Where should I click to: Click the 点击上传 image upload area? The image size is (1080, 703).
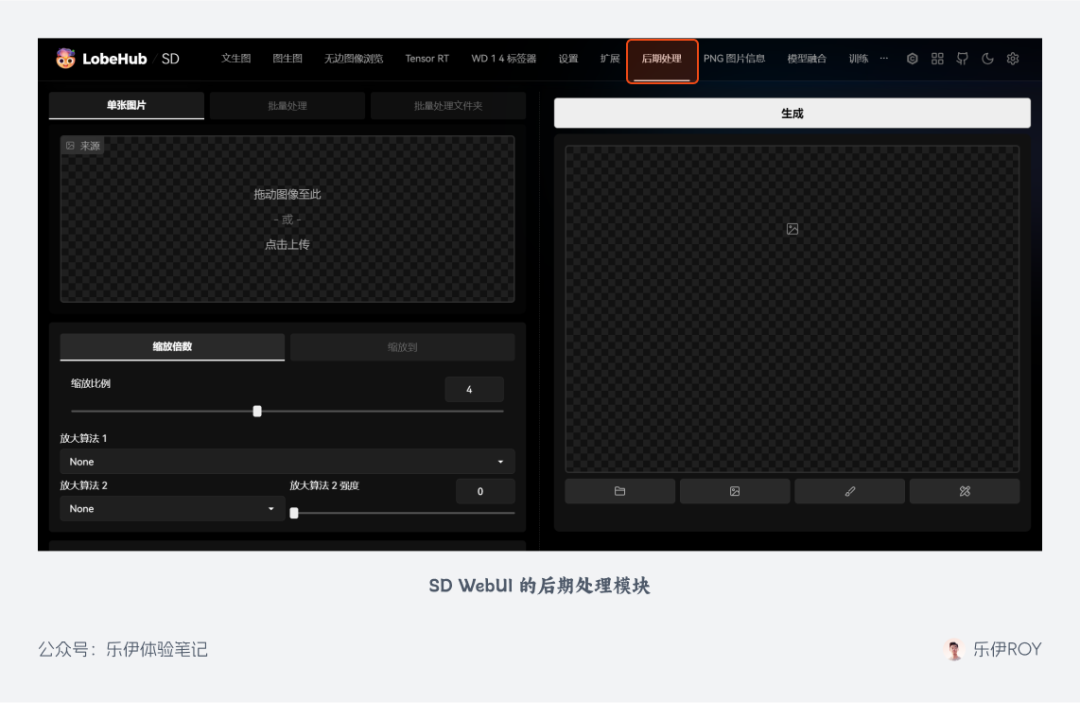click(x=287, y=244)
